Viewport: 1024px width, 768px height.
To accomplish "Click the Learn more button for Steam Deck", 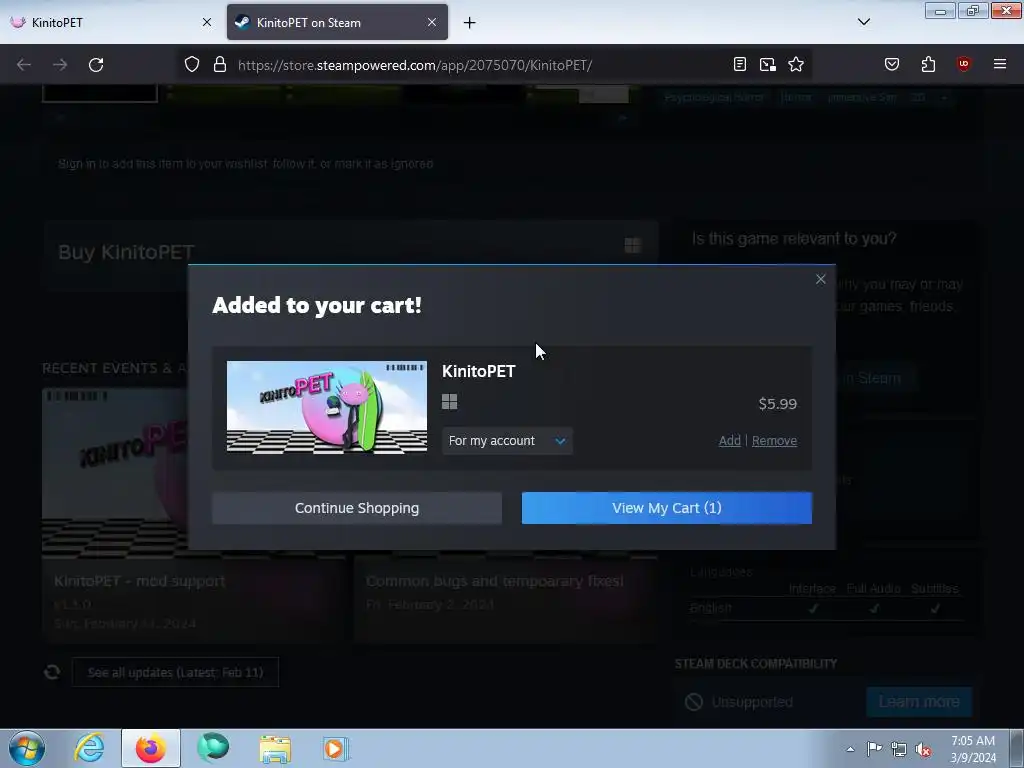I will click(x=919, y=701).
